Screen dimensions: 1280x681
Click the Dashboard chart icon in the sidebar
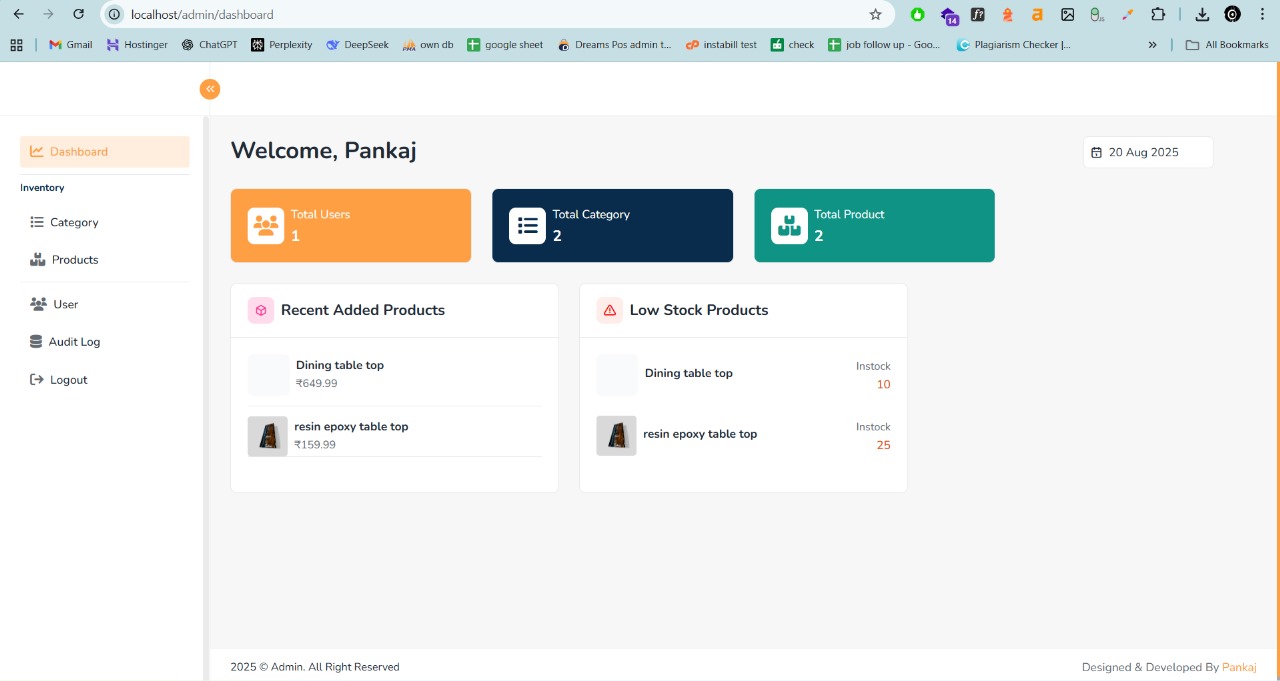pos(37,151)
